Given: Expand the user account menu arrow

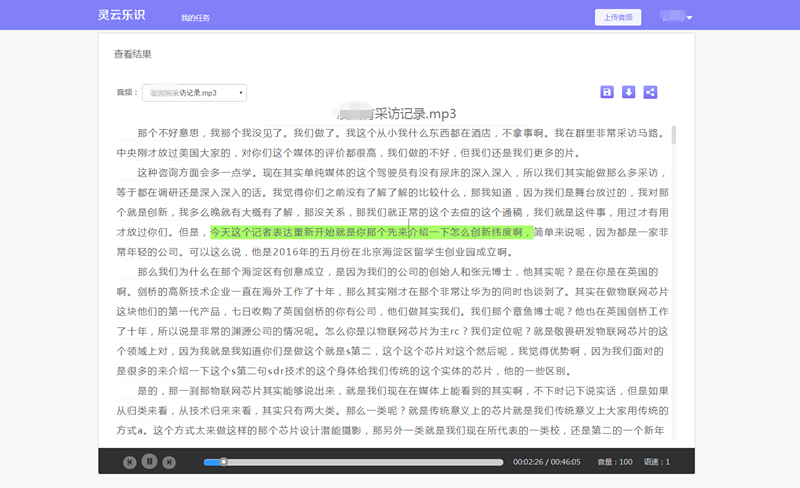Looking at the screenshot, I should (689, 18).
